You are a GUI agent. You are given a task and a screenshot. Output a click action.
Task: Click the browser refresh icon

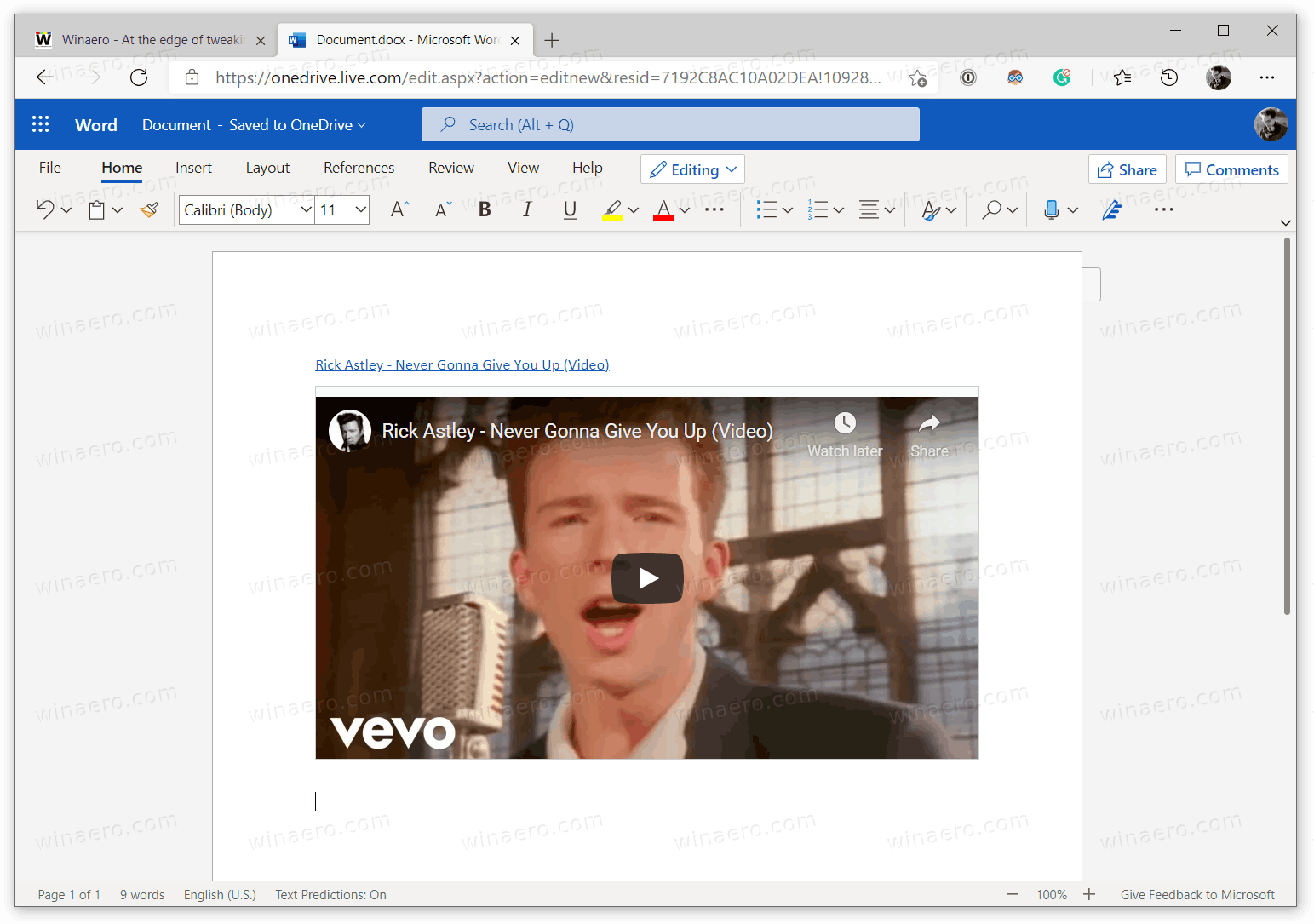(139, 77)
